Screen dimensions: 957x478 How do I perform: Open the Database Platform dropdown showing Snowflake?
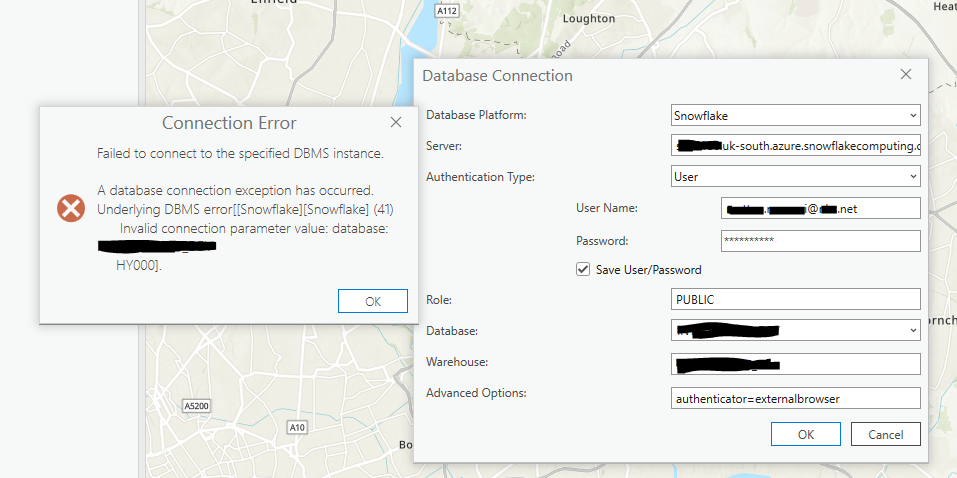point(795,115)
